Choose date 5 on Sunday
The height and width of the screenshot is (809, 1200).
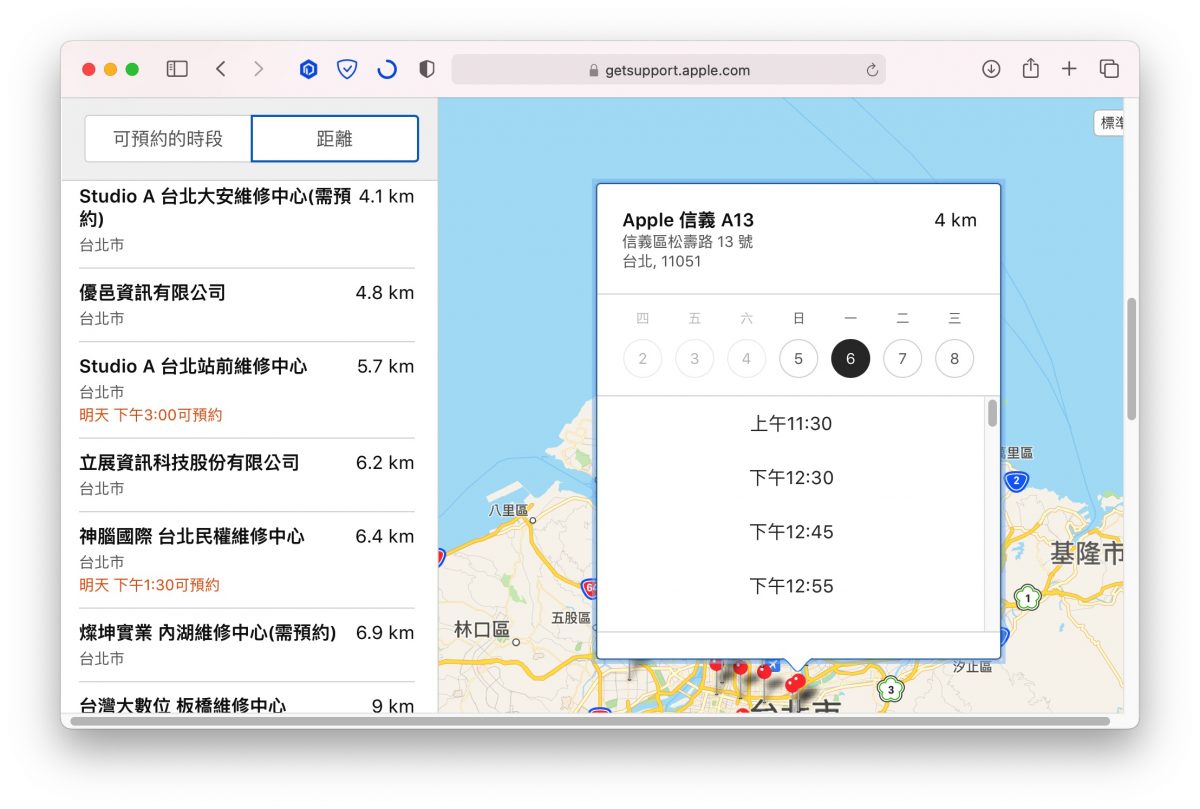click(798, 358)
